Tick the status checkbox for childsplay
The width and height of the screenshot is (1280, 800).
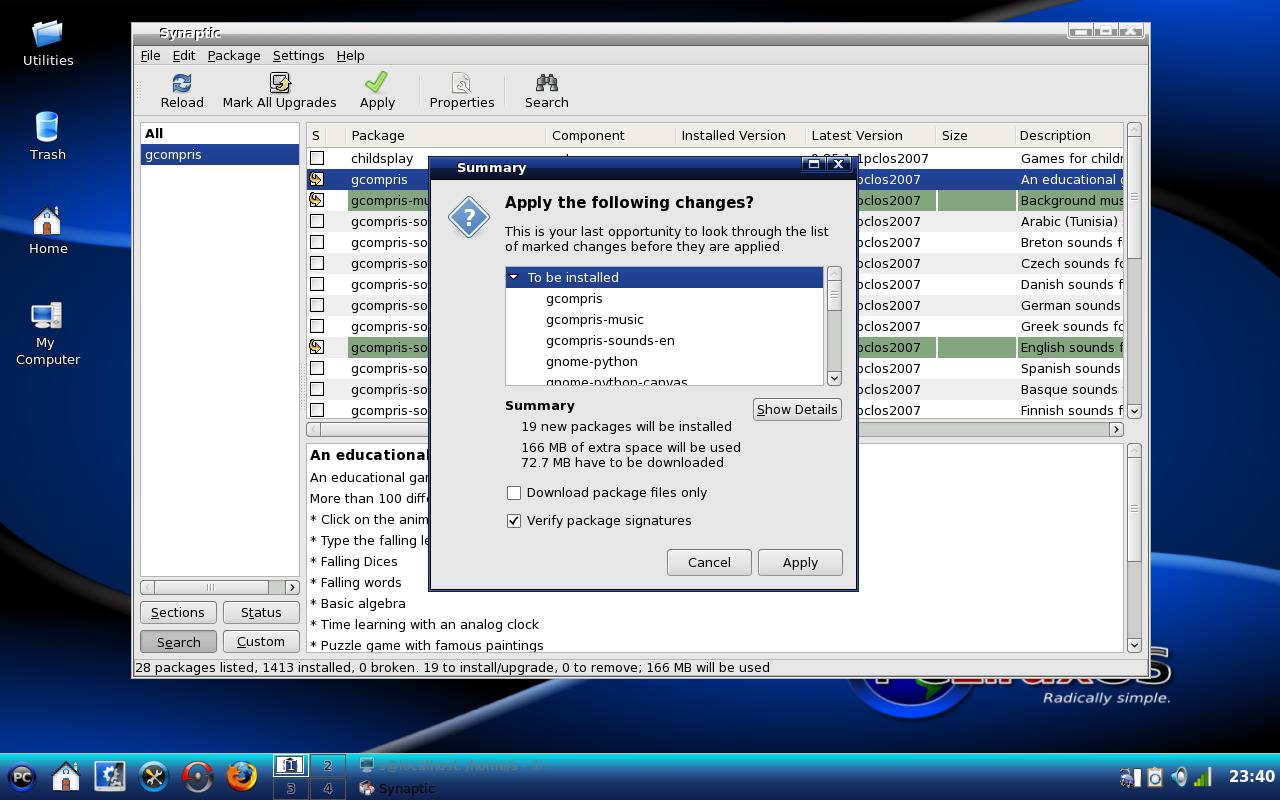coord(317,158)
